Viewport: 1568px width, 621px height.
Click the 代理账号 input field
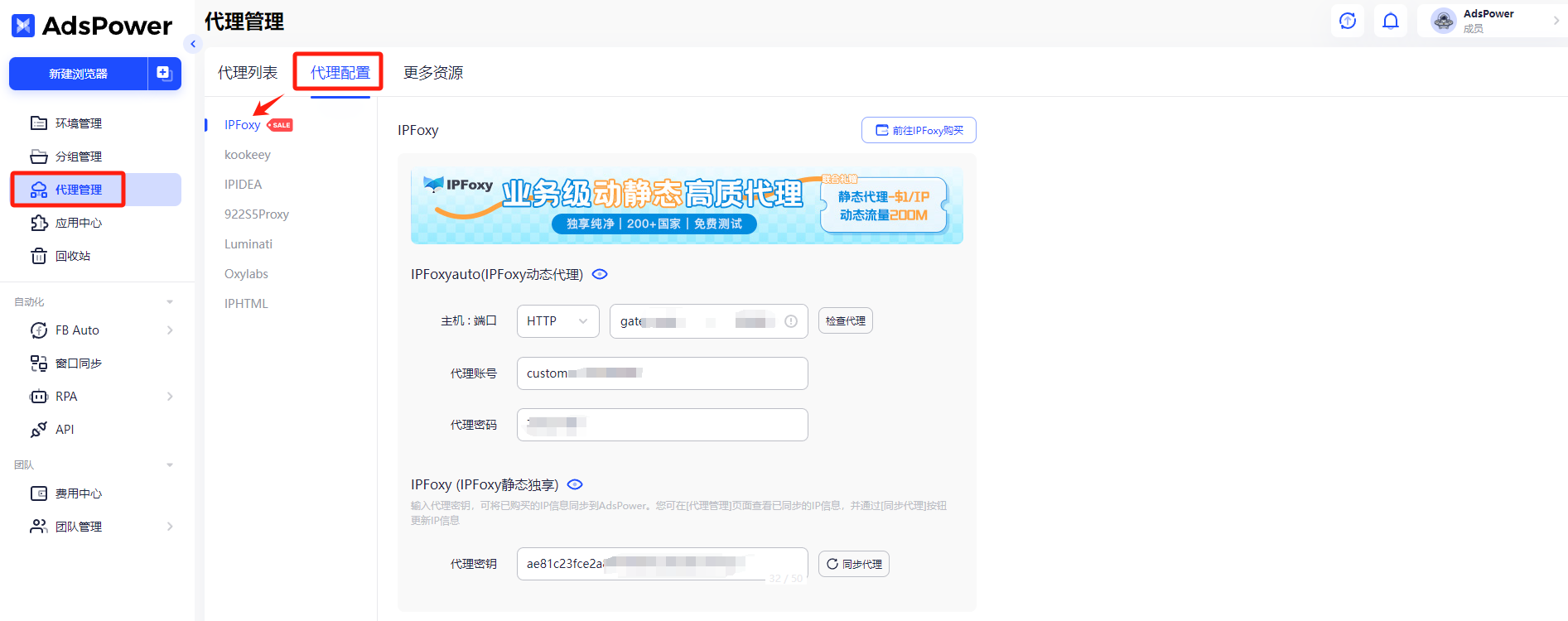coord(662,373)
